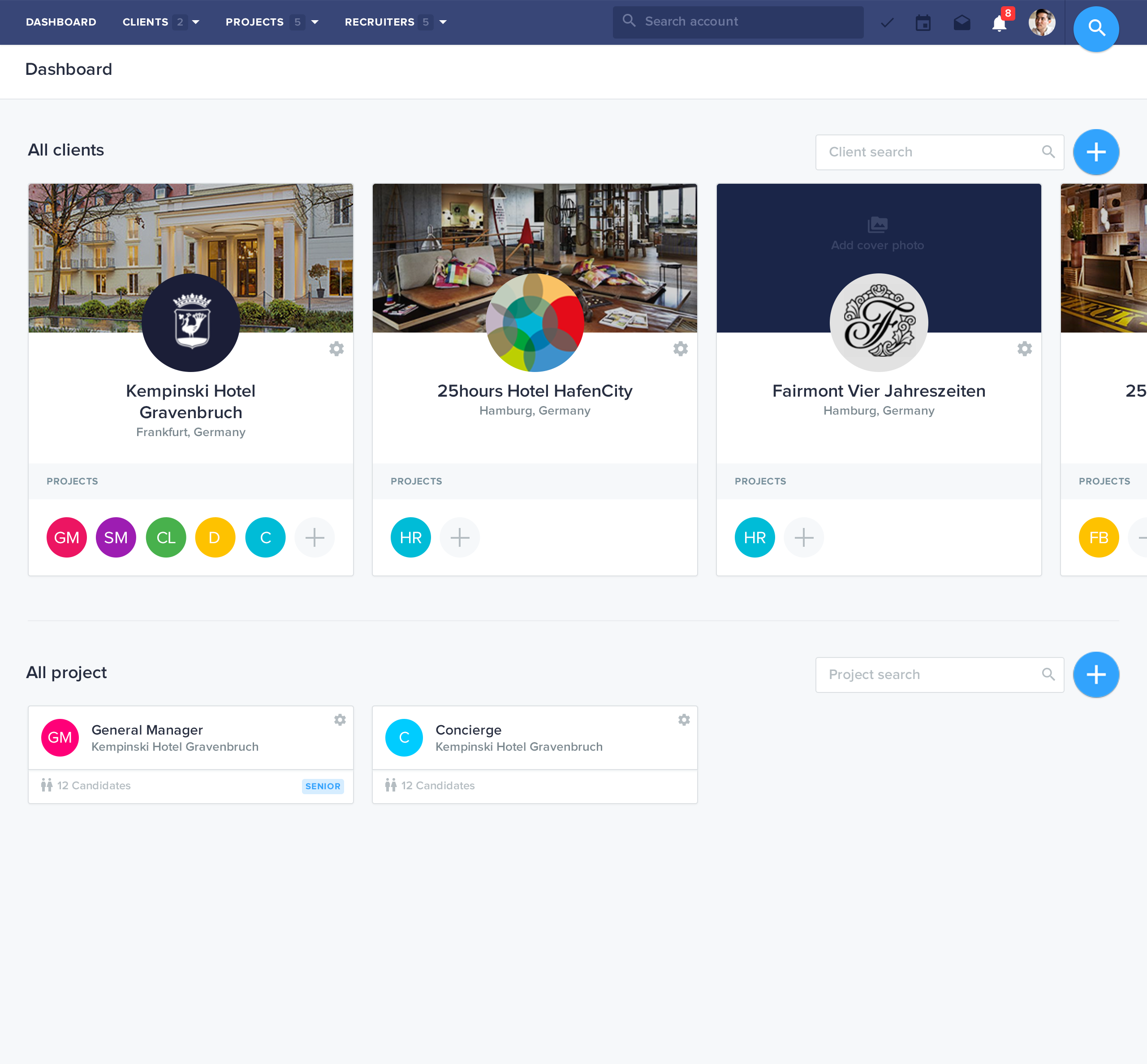Image resolution: width=1147 pixels, height=1064 pixels.
Task: Open settings gear on Fairmont Vier Jahreszeiten card
Action: pos(1024,349)
